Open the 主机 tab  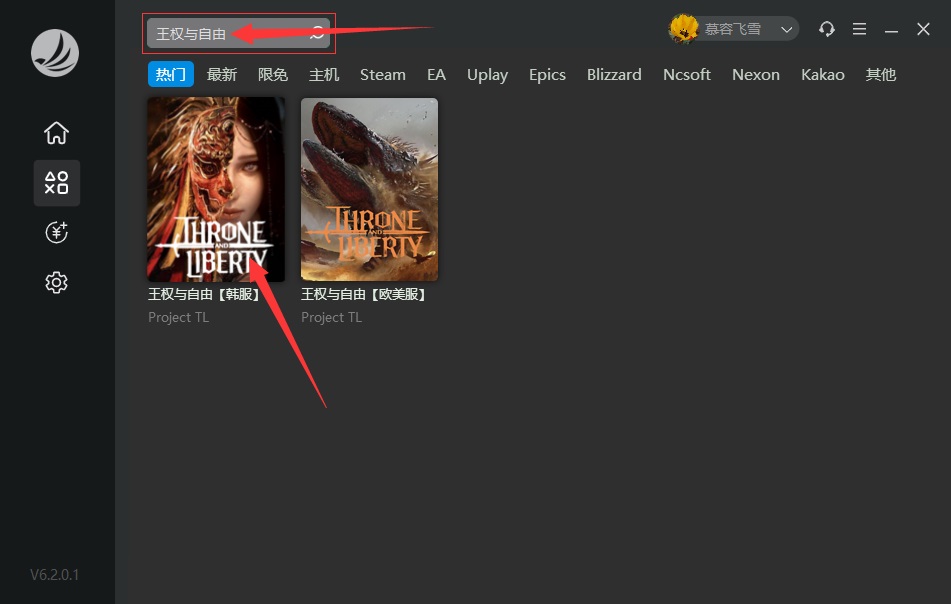point(324,75)
